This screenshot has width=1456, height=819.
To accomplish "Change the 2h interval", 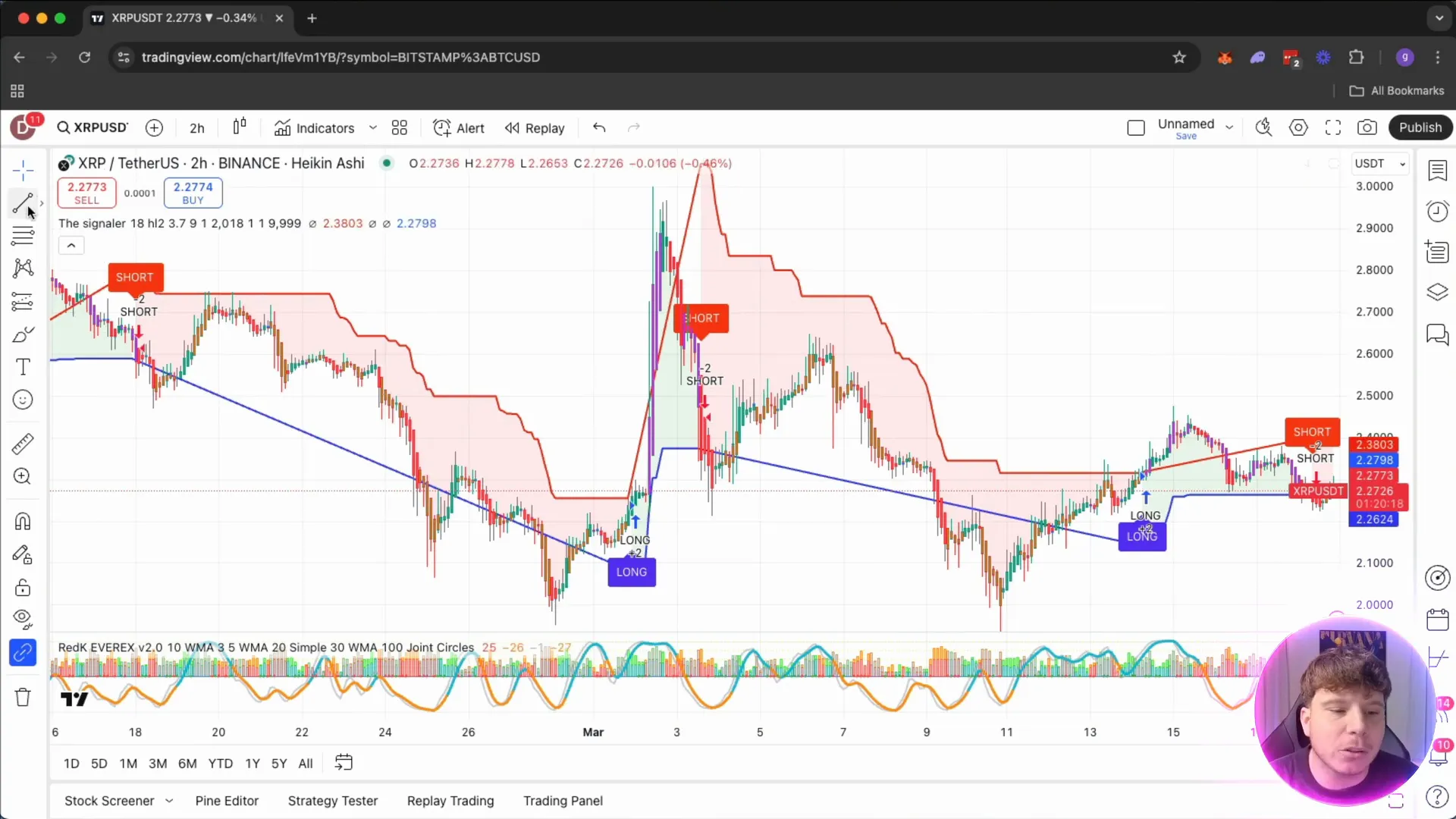I will (197, 128).
